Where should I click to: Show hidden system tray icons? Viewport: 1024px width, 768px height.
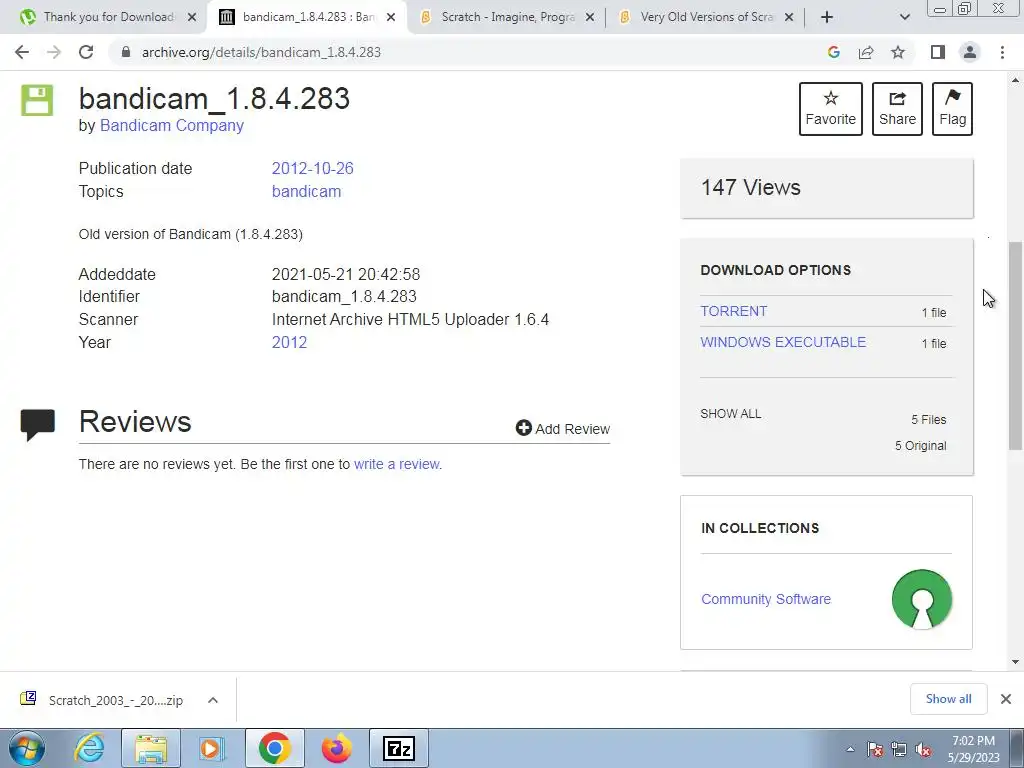[850, 749]
